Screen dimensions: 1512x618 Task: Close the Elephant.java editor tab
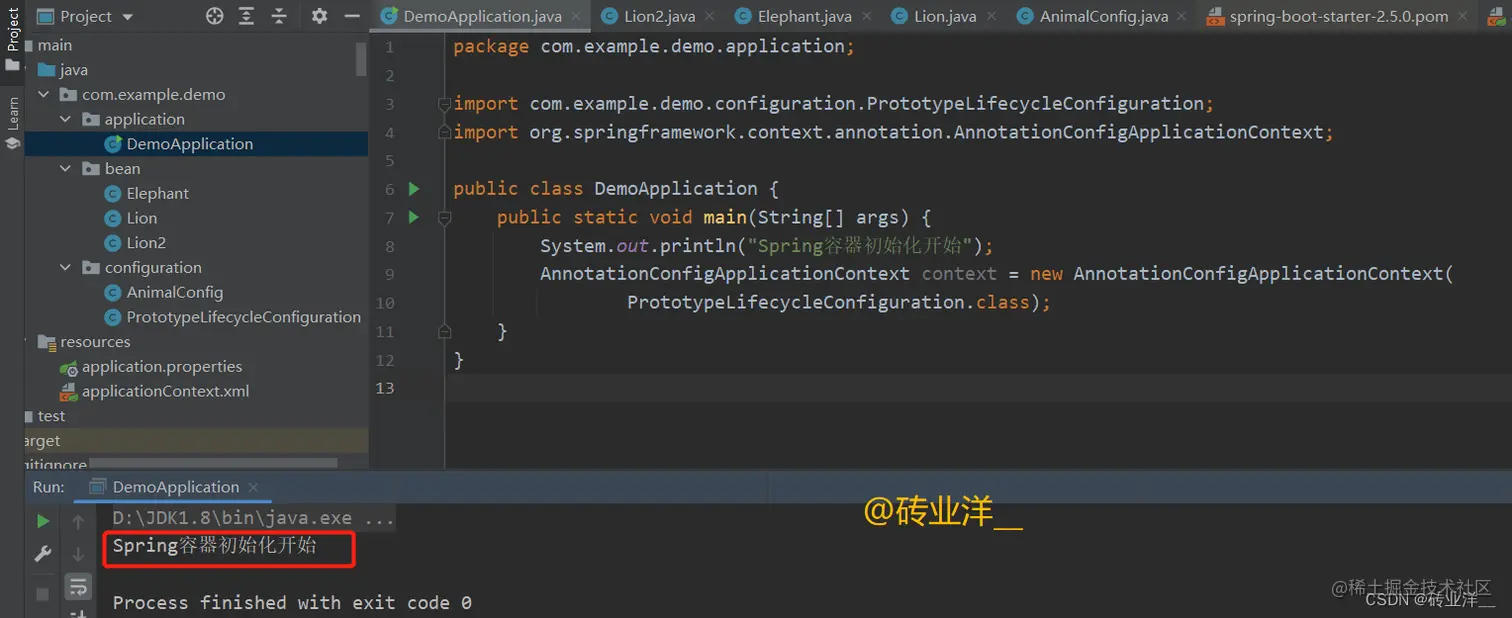[x=866, y=17]
